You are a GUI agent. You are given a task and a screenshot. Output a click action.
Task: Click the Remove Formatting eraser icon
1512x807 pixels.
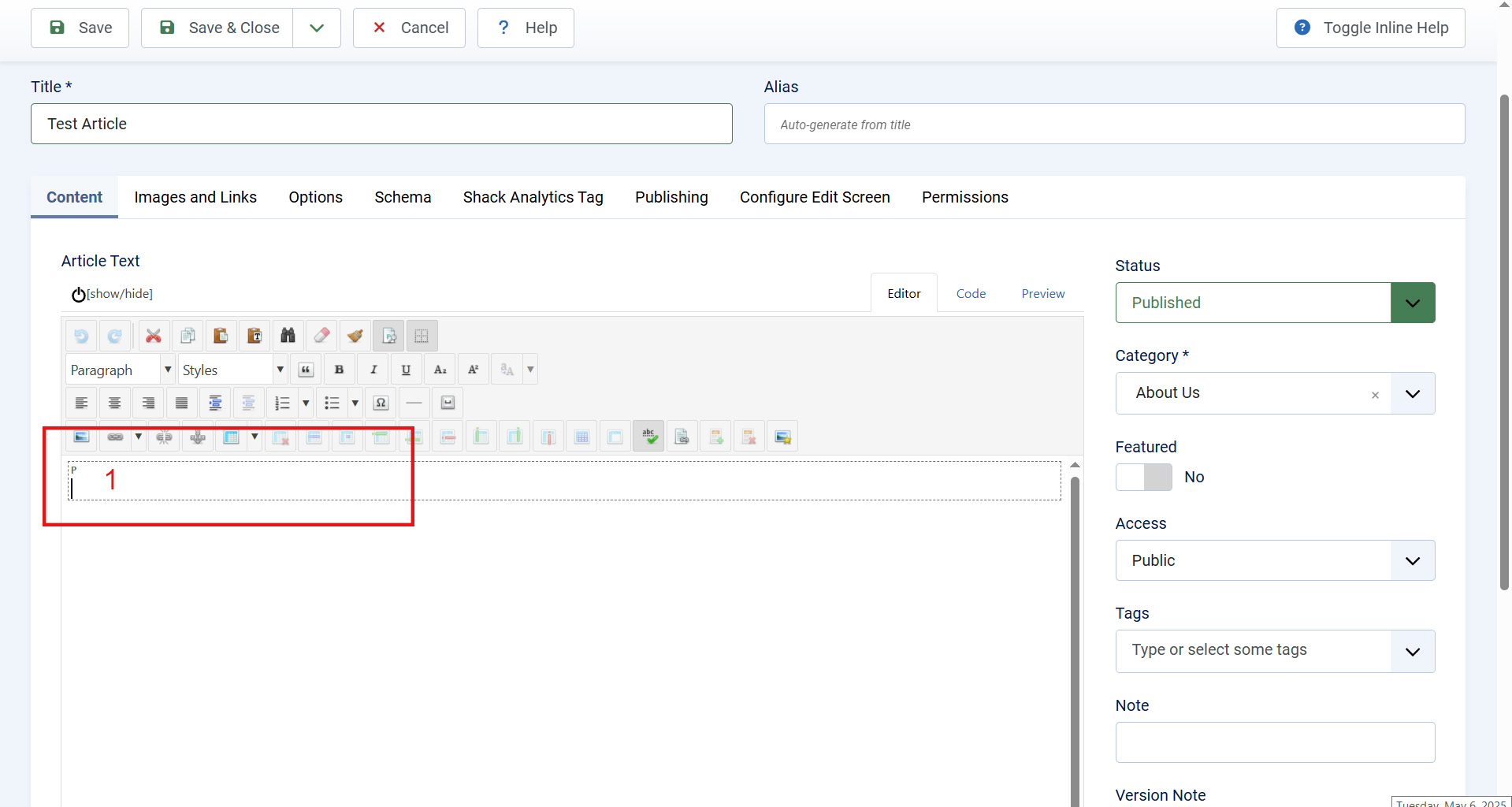point(321,336)
